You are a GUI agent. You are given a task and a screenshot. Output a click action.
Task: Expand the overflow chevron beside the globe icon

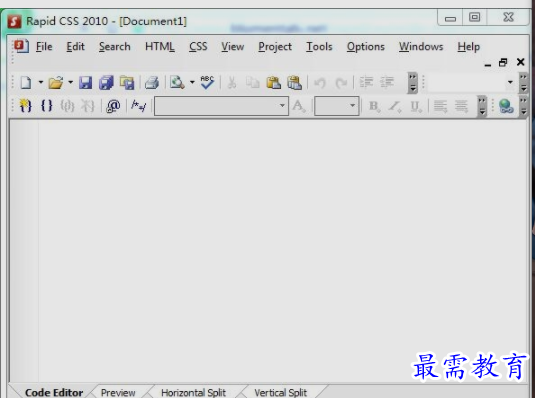pyautogui.click(x=523, y=106)
